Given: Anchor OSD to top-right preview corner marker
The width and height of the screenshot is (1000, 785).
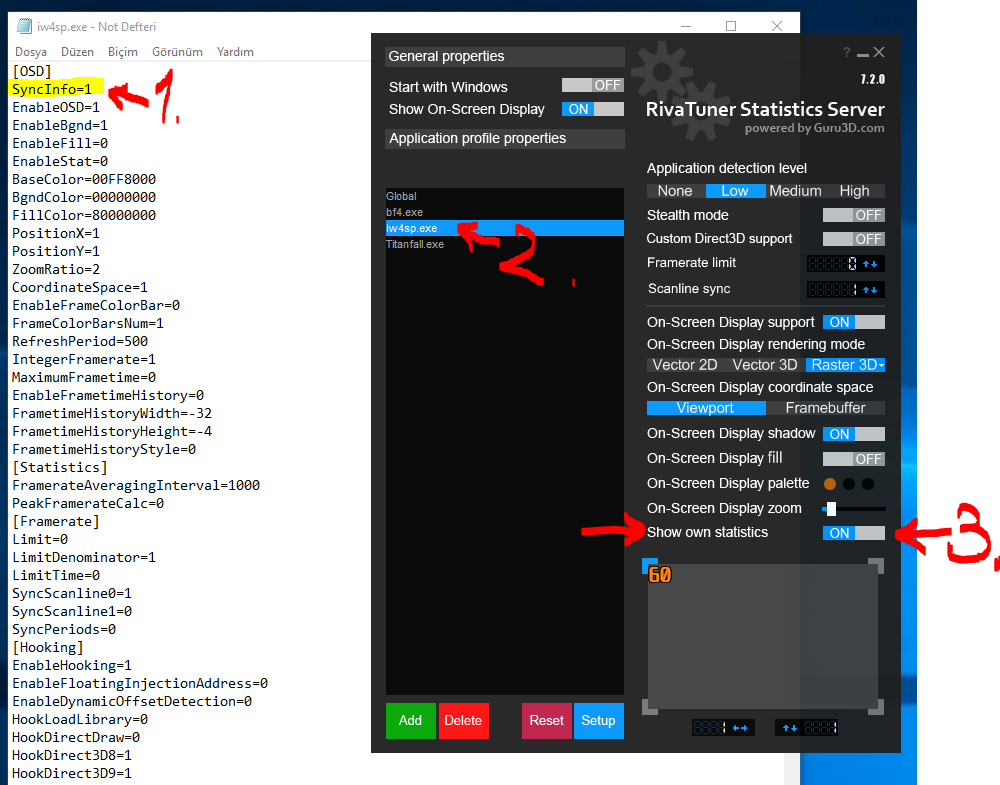Looking at the screenshot, I should (876, 566).
